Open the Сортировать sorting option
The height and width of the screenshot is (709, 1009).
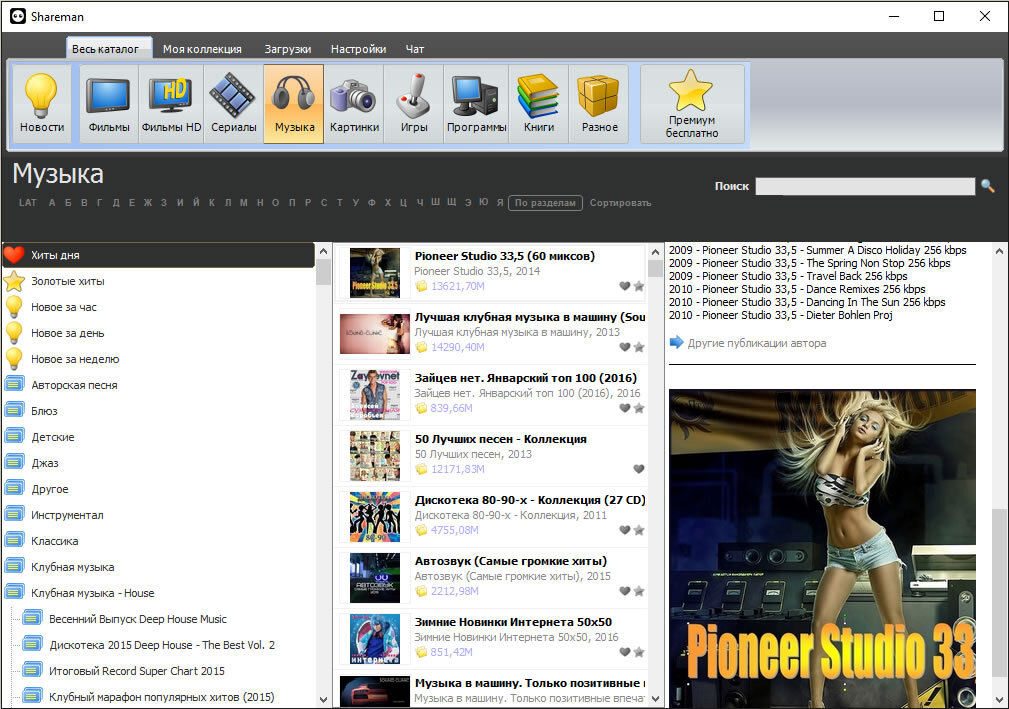[620, 203]
